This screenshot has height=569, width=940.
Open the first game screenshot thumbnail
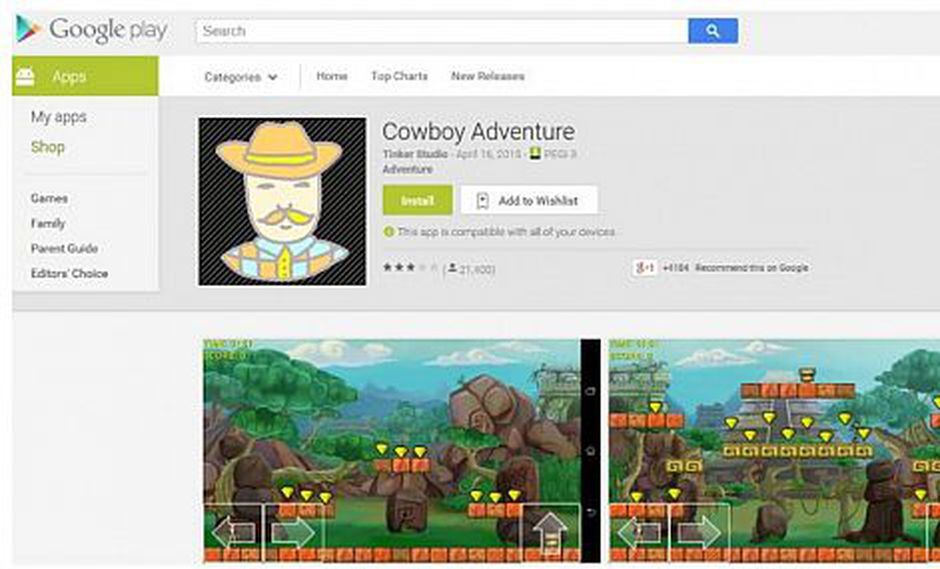(402, 451)
